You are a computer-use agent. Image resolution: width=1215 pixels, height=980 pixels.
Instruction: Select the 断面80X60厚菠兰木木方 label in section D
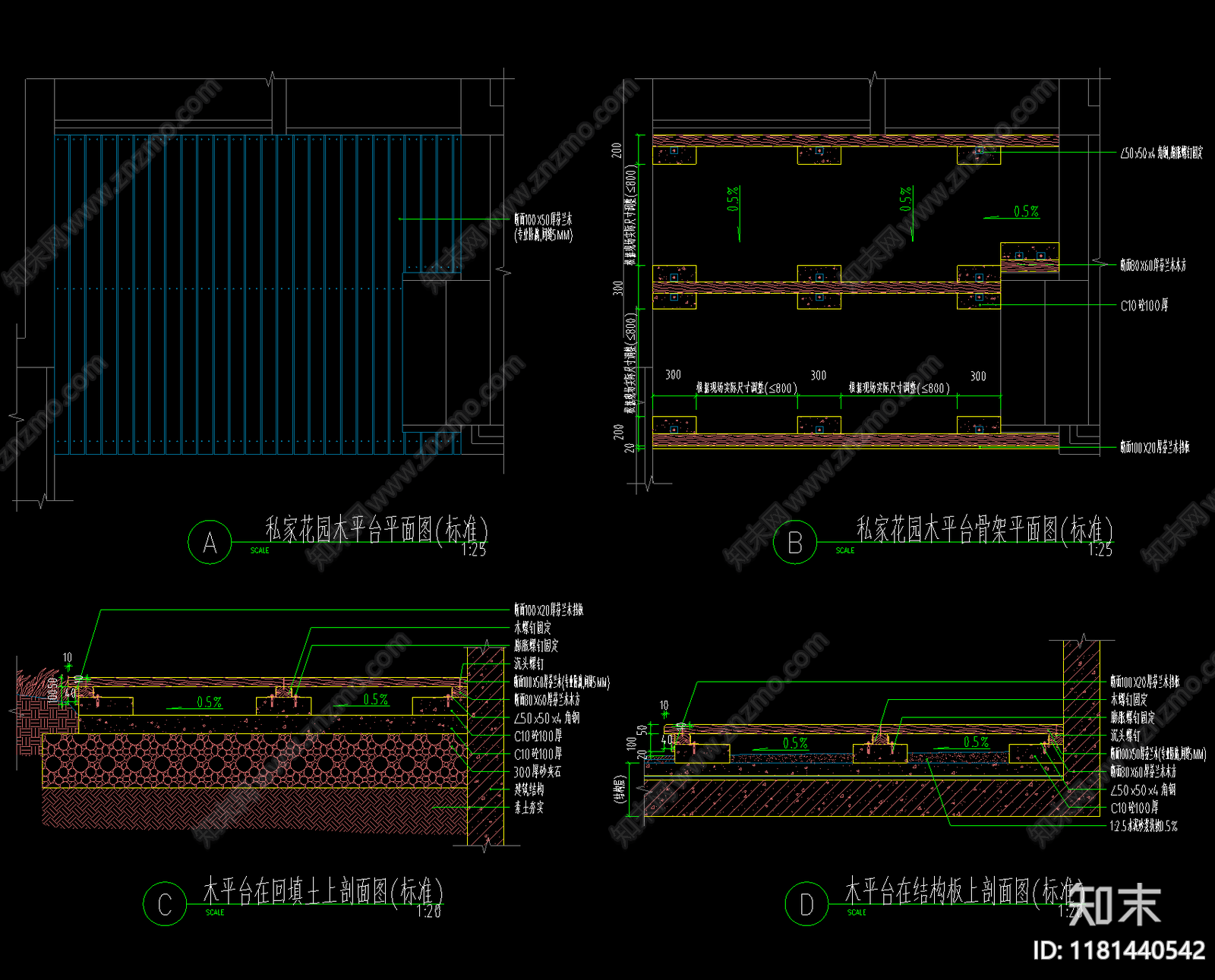point(1144,771)
